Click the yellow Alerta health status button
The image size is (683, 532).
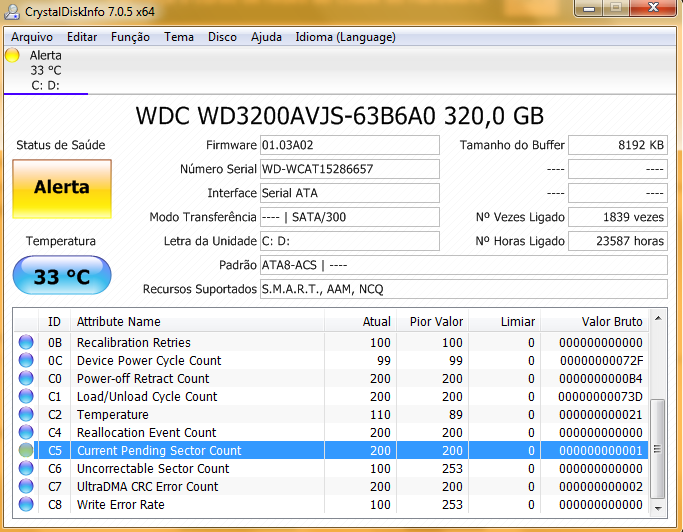pos(62,188)
